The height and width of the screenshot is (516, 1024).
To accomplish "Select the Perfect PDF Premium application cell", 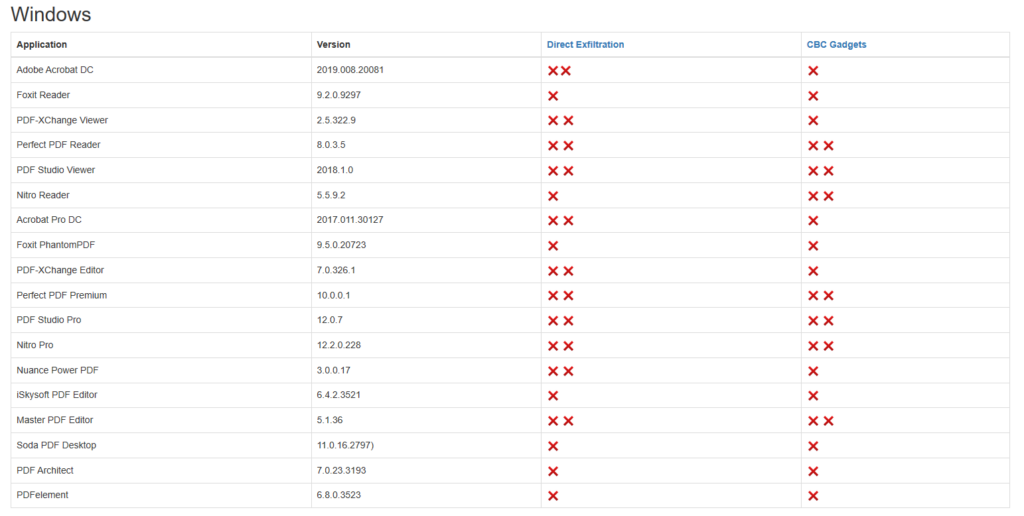I will (x=61, y=295).
